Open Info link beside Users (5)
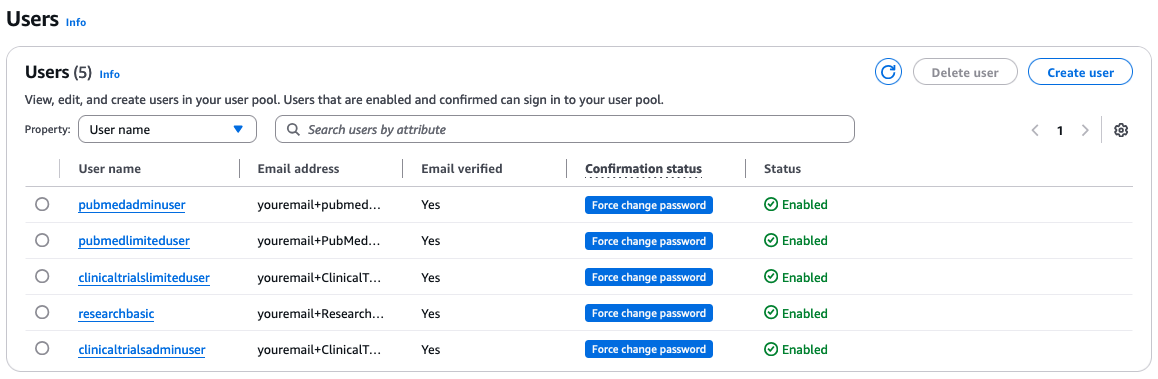This screenshot has height=379, width=1158. click(x=109, y=74)
